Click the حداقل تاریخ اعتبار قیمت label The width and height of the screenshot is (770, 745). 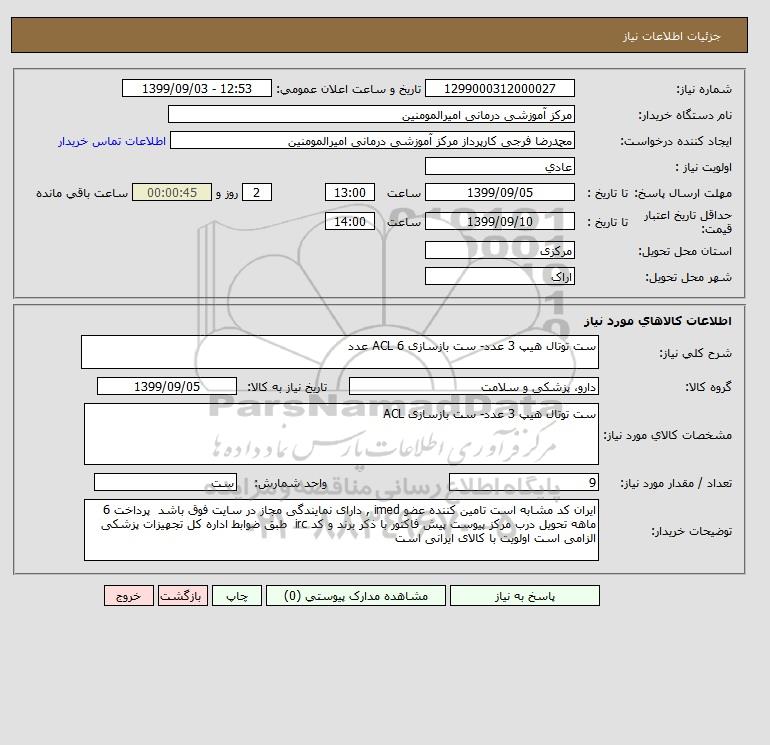pos(688,222)
